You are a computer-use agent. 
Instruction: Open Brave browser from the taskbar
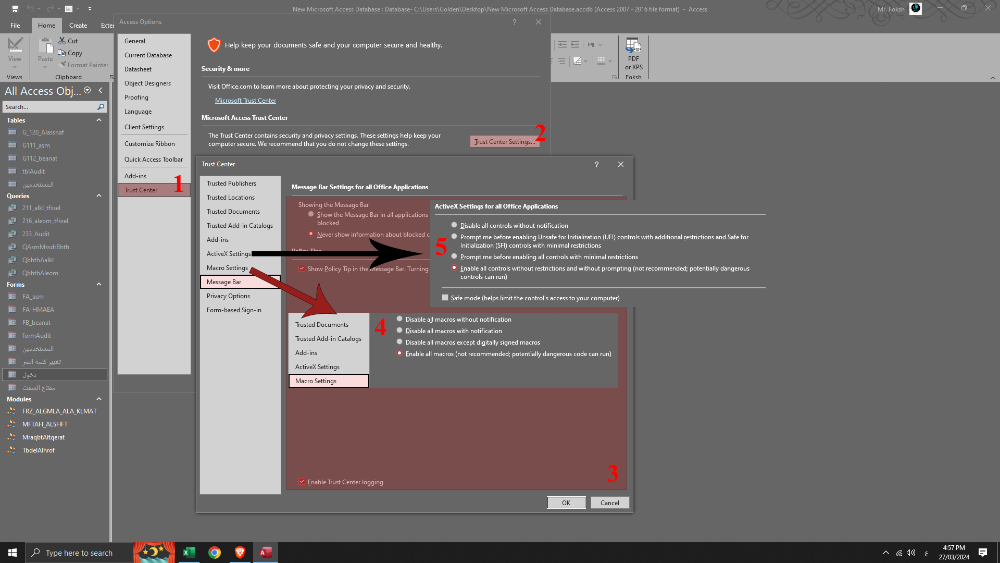click(240, 552)
